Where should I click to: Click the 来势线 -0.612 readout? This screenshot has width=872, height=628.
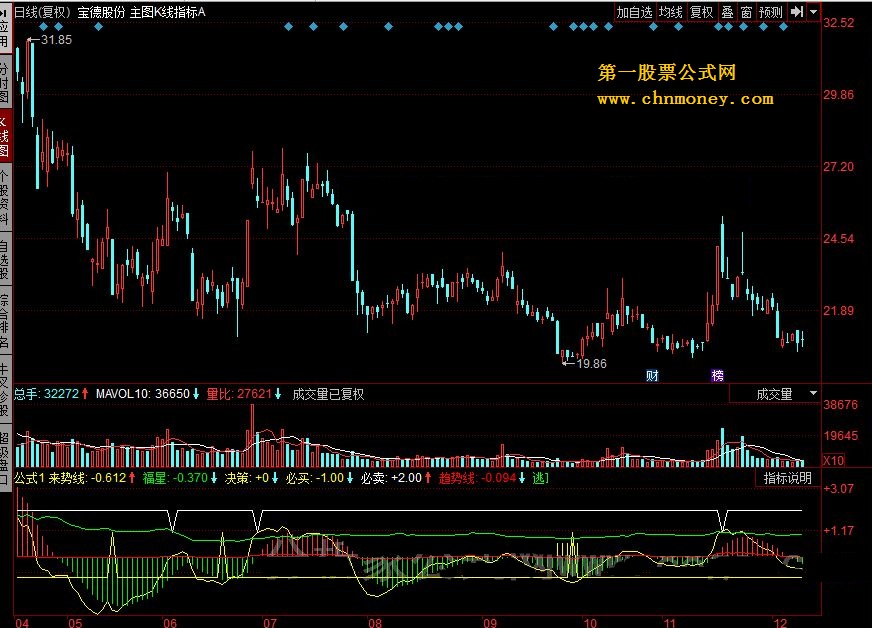point(92,478)
